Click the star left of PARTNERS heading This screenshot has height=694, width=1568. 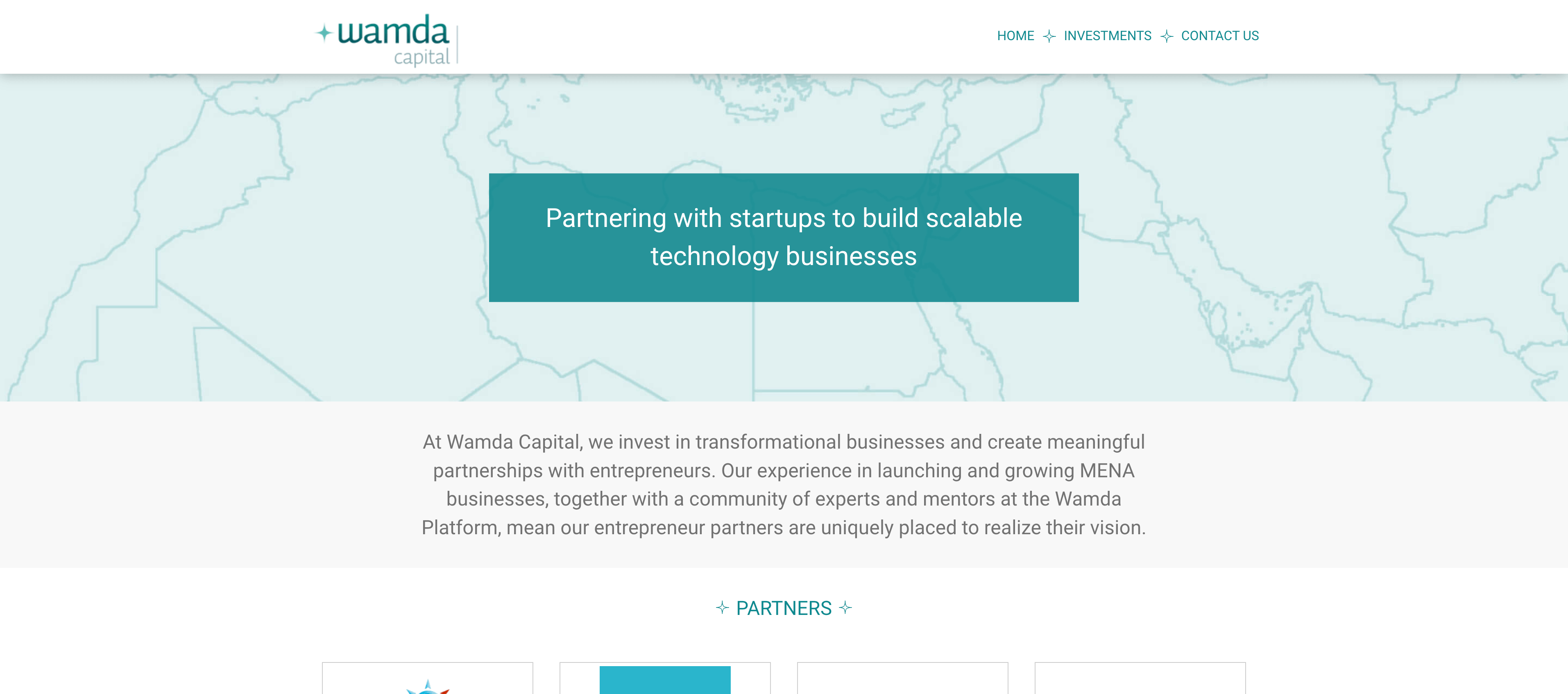click(722, 608)
